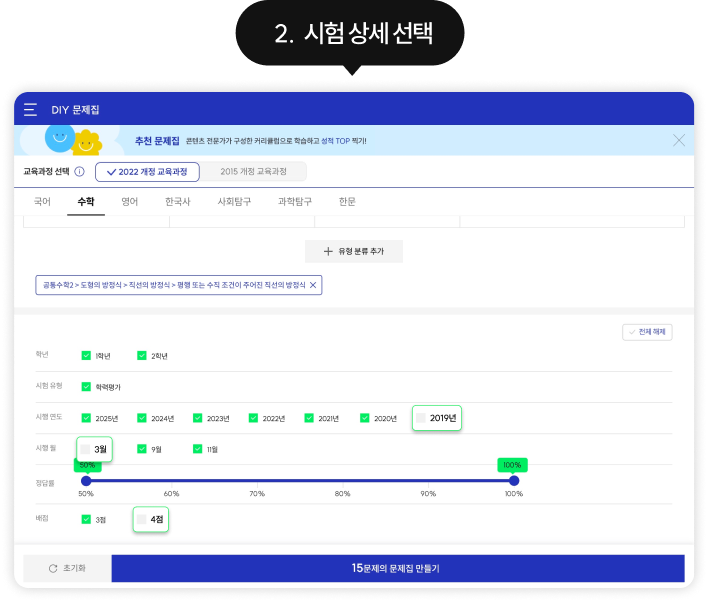The height and width of the screenshot is (603, 709).
Task: Check the 3월 month checkbox
Action: coord(86,449)
